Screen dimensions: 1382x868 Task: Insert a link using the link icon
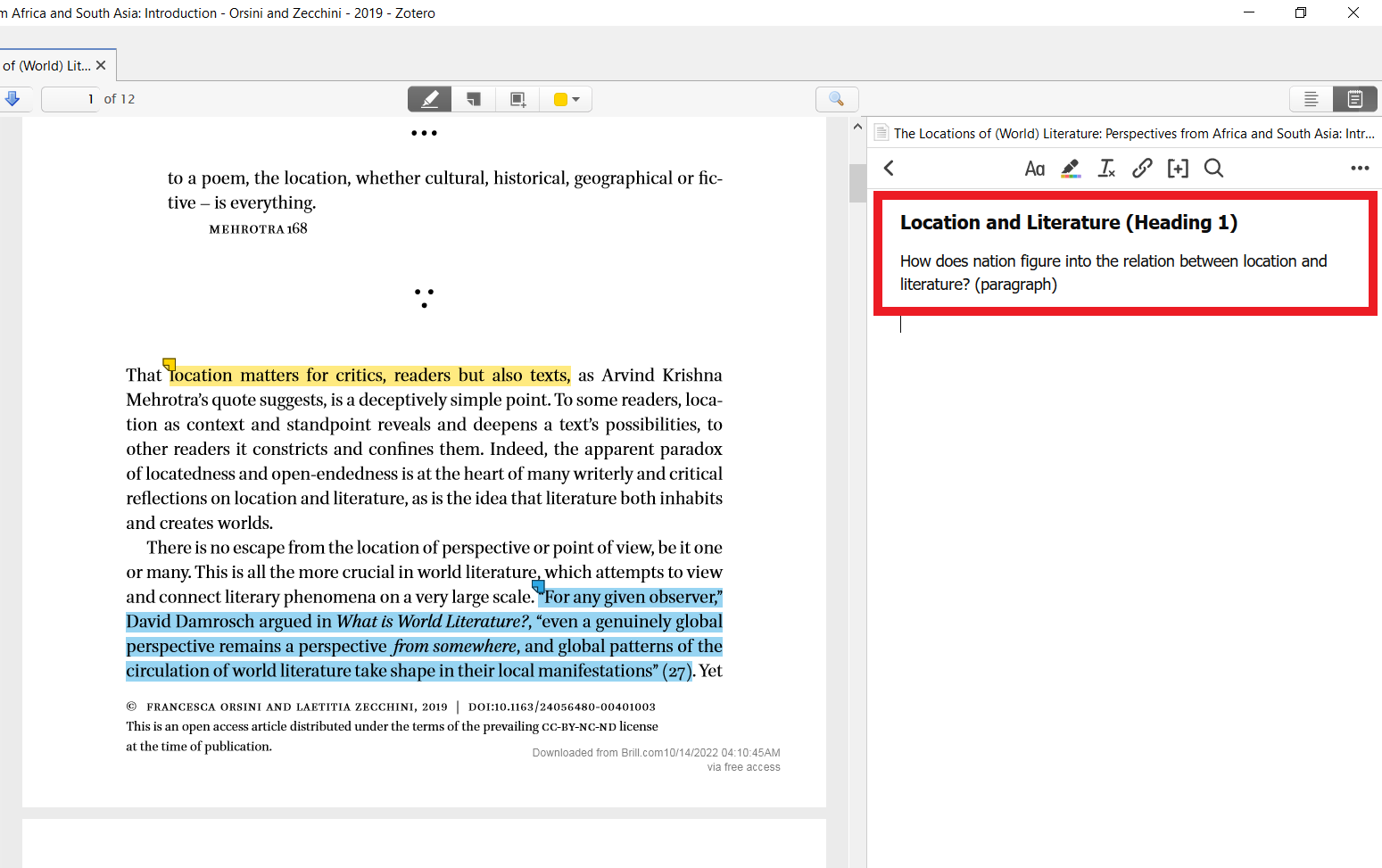click(x=1142, y=168)
